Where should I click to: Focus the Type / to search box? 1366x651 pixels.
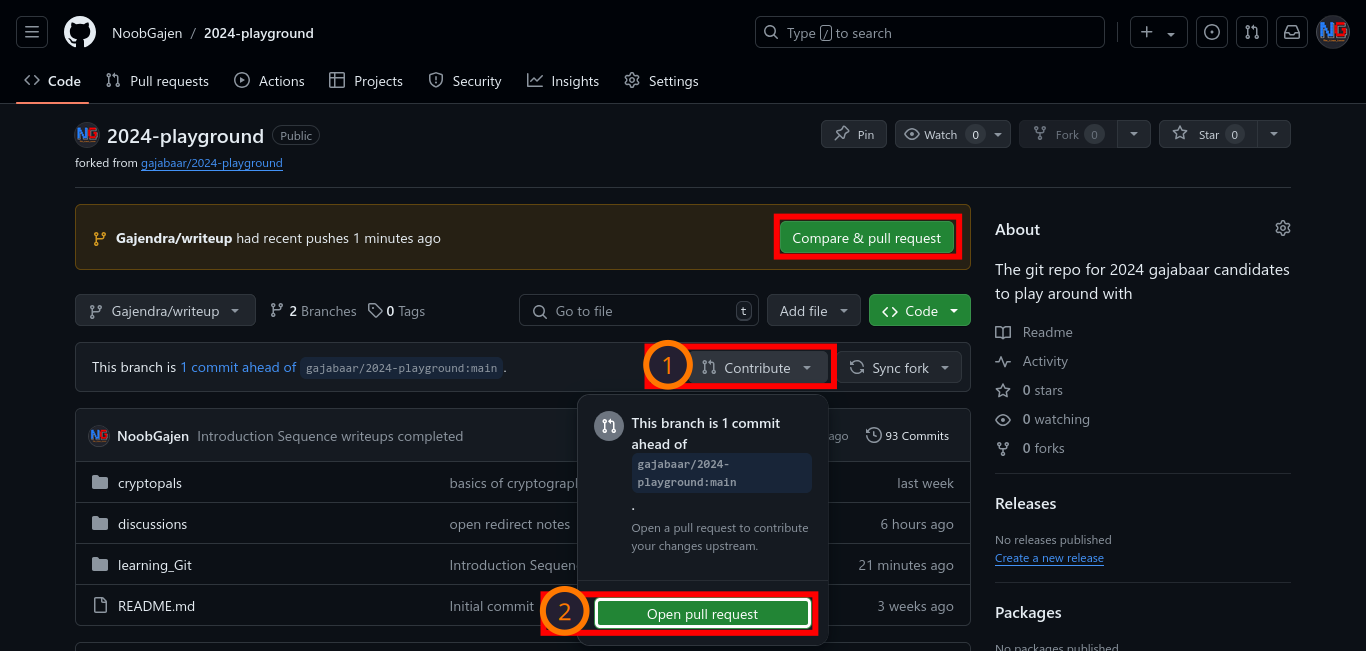tap(930, 33)
